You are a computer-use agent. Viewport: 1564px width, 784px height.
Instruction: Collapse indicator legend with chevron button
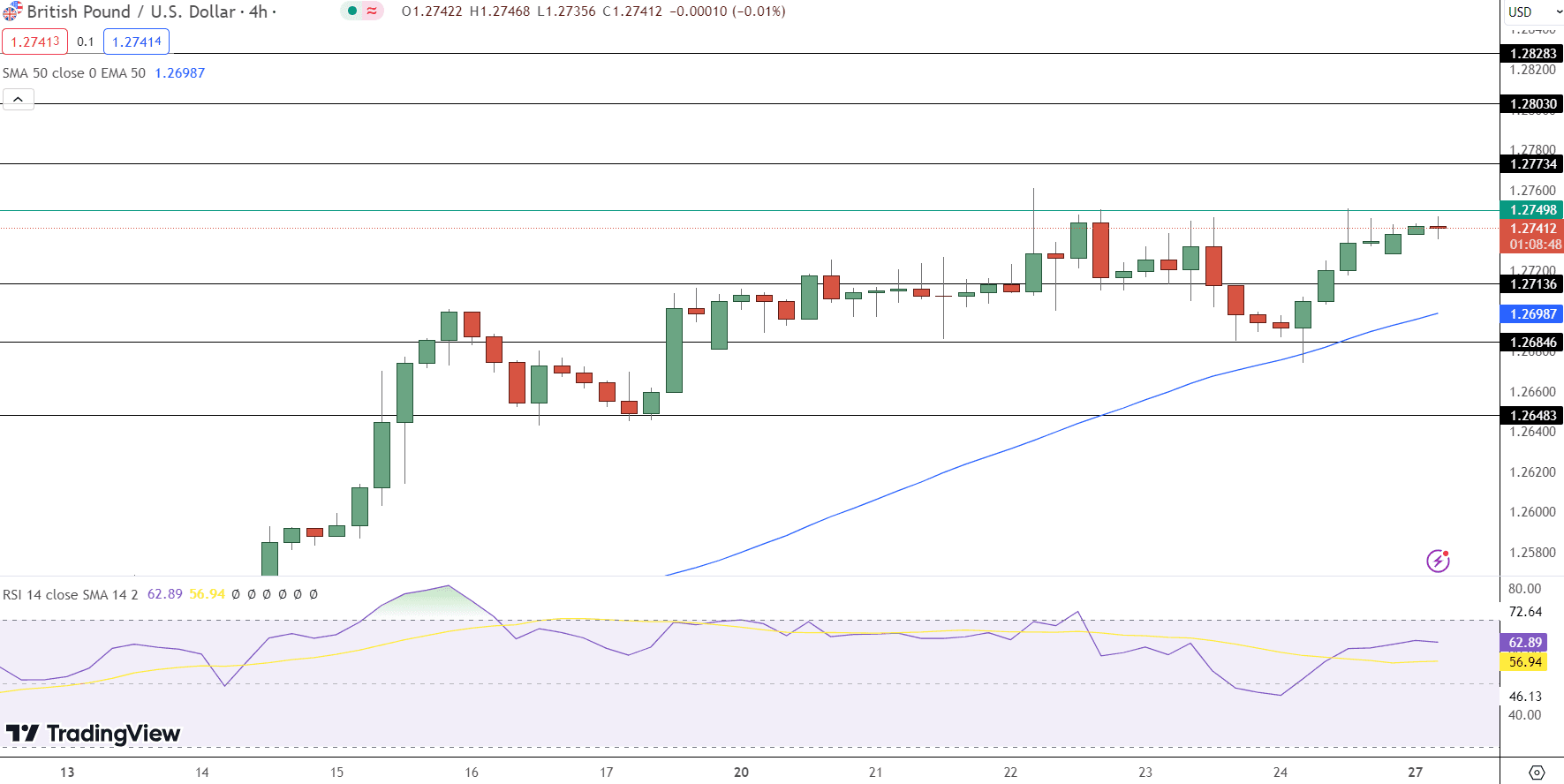point(18,99)
